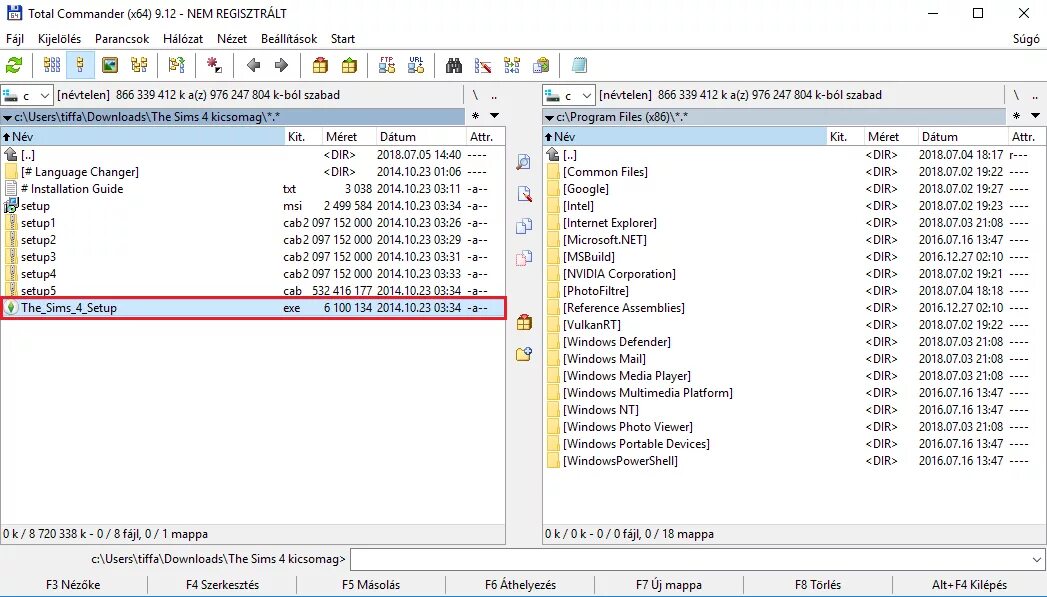This screenshot has height=597, width=1047.
Task: Unpack files with green arrow box icon
Action: click(x=349, y=65)
